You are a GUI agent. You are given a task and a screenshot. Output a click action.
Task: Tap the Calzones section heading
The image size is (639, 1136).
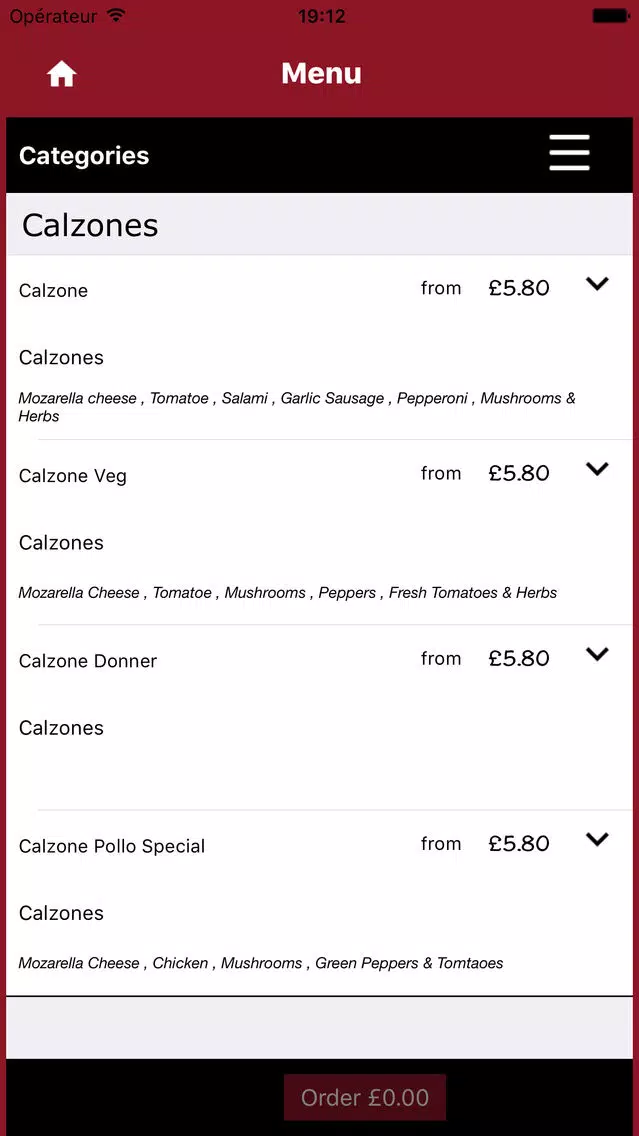(x=90, y=225)
